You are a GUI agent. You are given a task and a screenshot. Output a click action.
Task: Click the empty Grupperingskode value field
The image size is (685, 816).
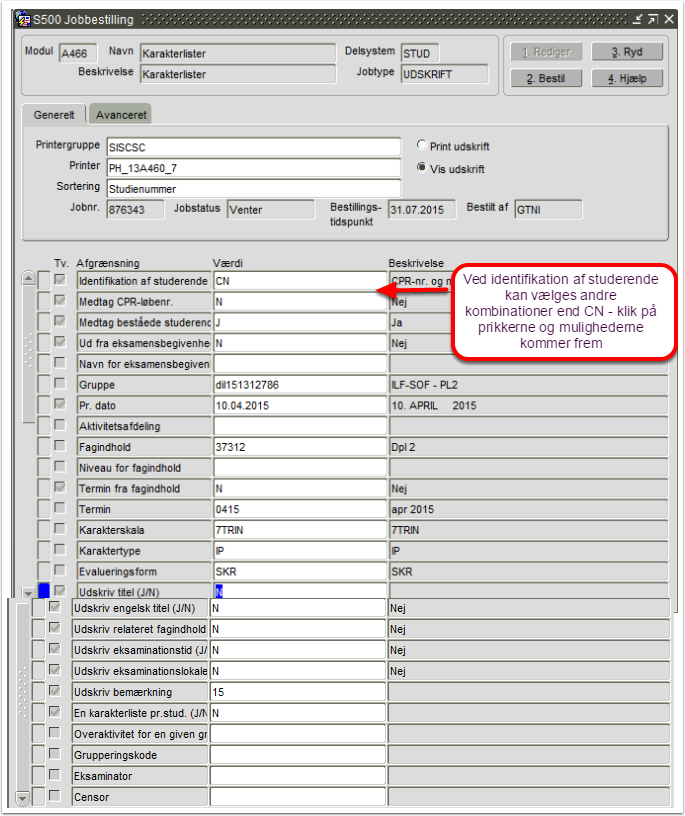click(x=298, y=755)
